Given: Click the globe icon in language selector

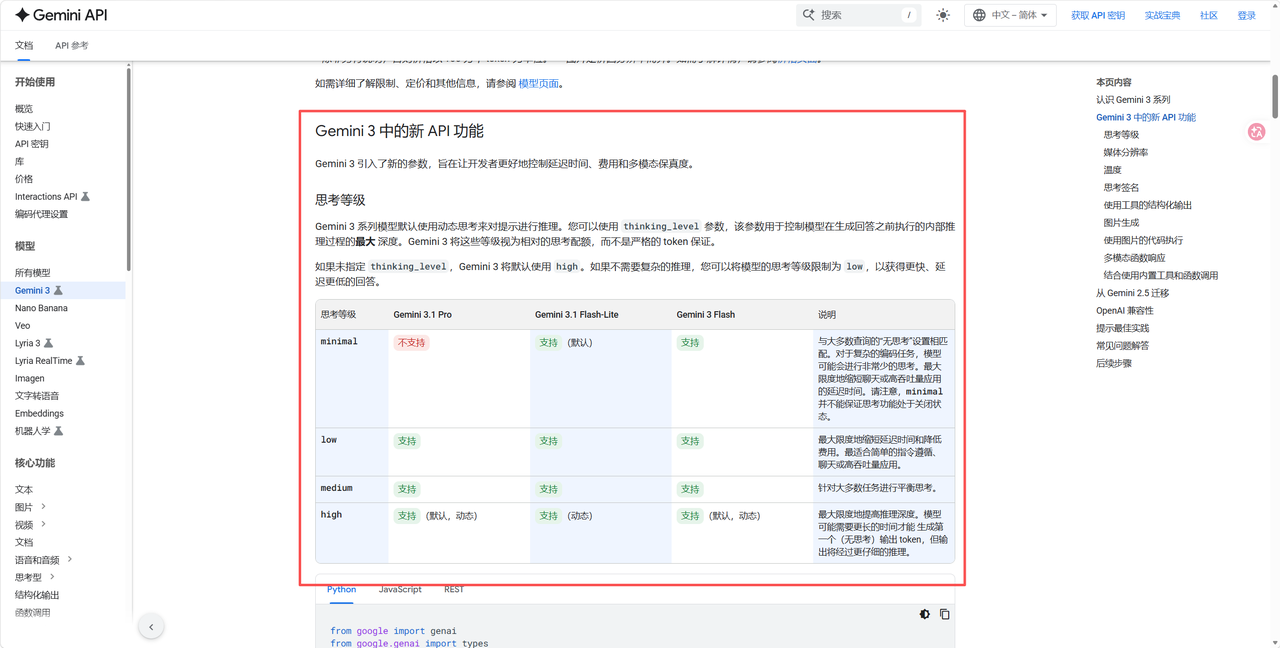Looking at the screenshot, I should point(979,15).
